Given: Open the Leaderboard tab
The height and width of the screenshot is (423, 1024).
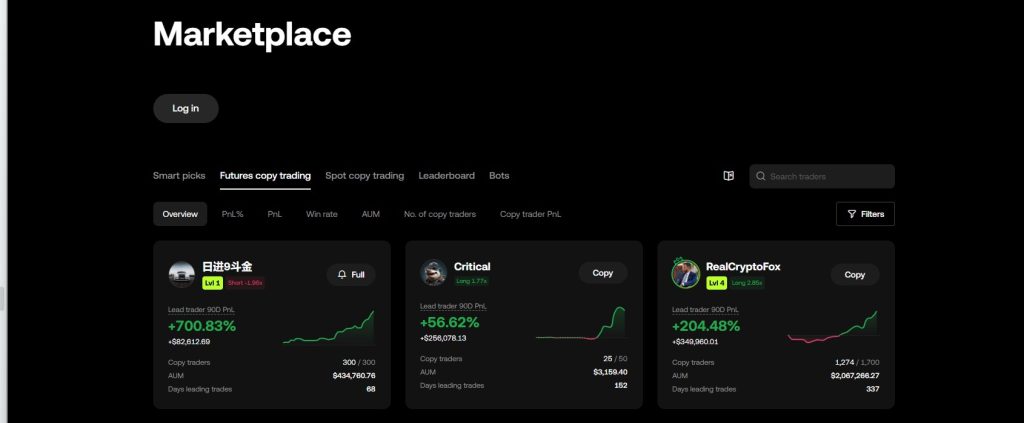Looking at the screenshot, I should (447, 176).
